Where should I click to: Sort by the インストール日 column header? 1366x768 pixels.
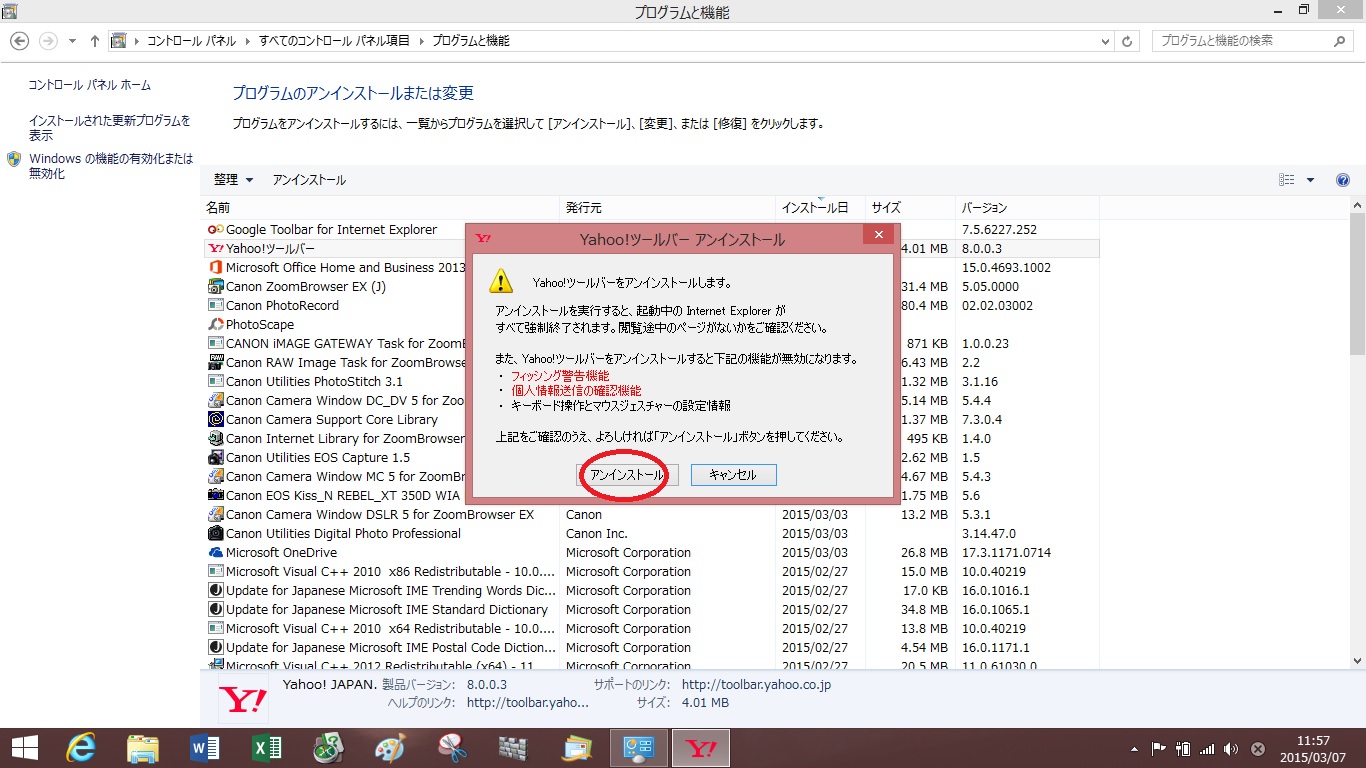pyautogui.click(x=820, y=208)
